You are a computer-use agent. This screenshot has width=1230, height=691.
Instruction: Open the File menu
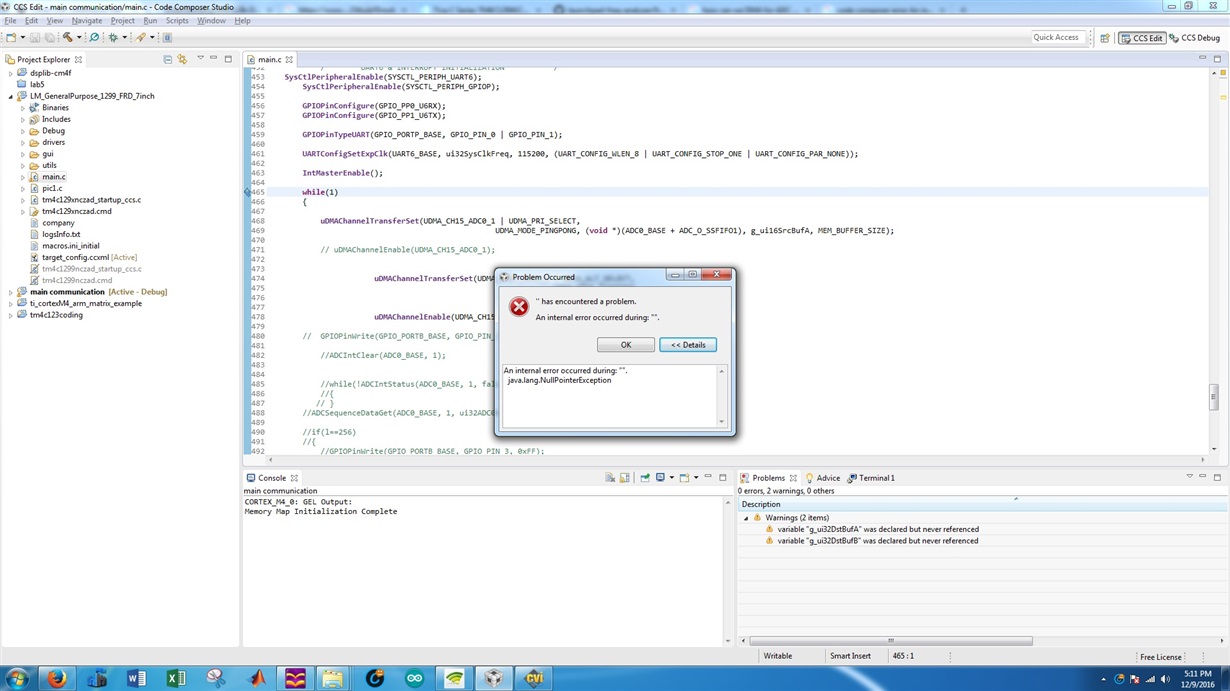point(10,20)
